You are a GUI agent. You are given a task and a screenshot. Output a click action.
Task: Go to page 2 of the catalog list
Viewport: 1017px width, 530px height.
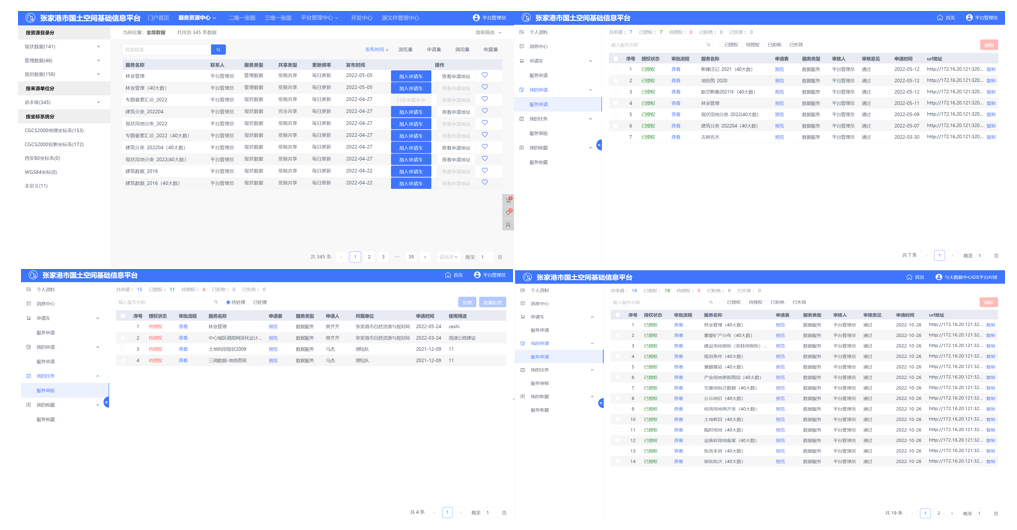(369, 257)
